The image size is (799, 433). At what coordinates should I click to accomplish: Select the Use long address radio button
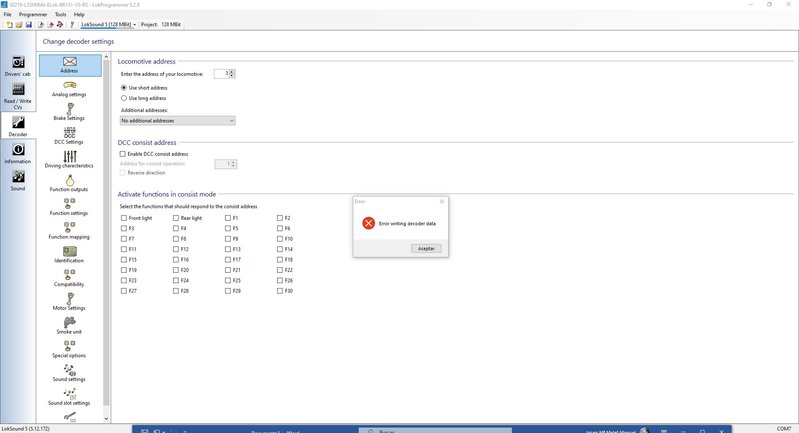pyautogui.click(x=124, y=98)
